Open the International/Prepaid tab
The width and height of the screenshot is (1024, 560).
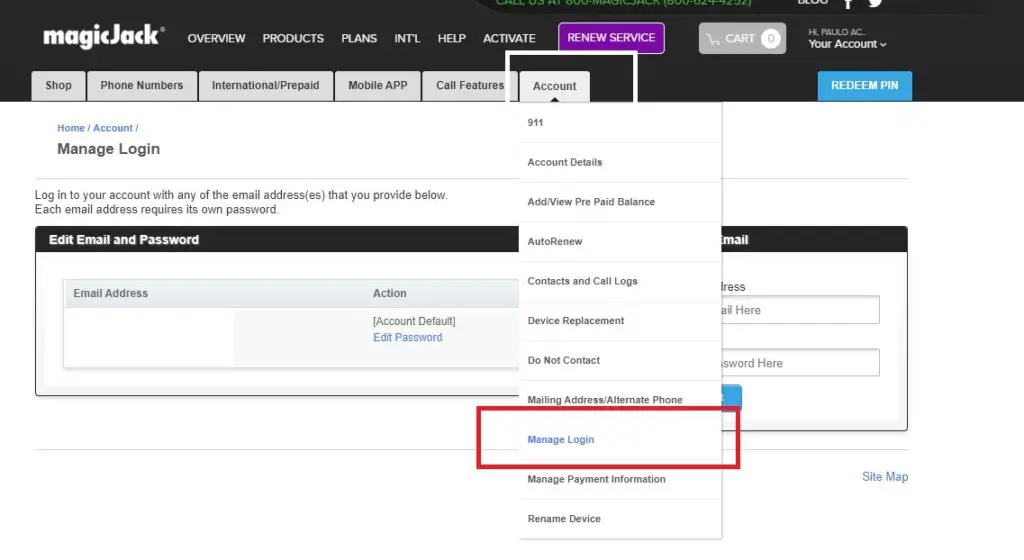(265, 86)
